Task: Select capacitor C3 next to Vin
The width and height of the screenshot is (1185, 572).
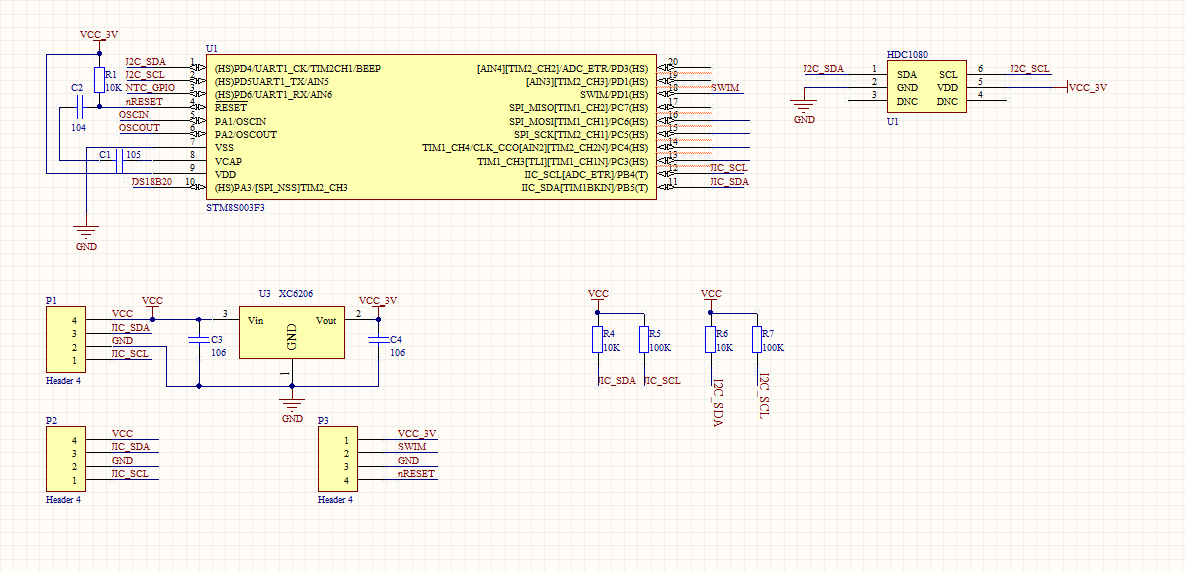Action: point(199,339)
